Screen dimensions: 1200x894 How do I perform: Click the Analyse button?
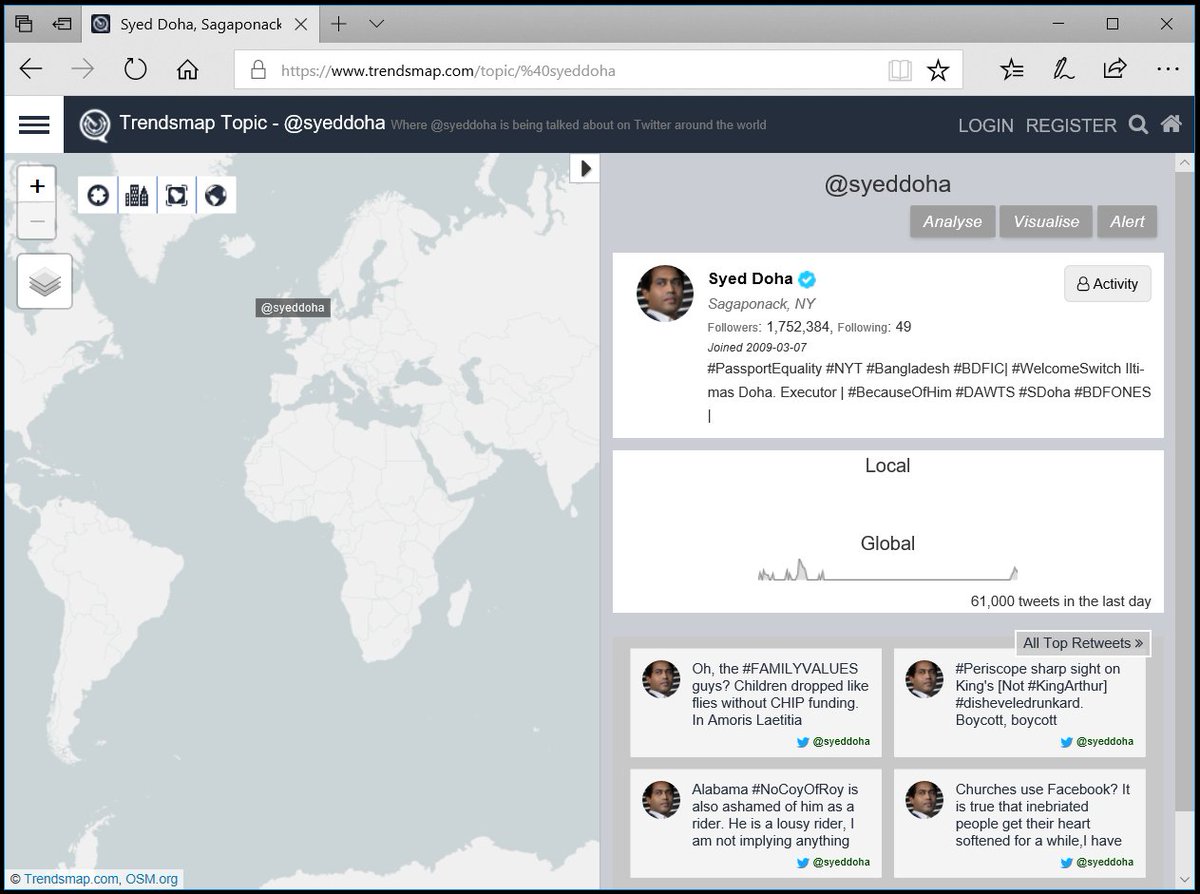tap(952, 222)
